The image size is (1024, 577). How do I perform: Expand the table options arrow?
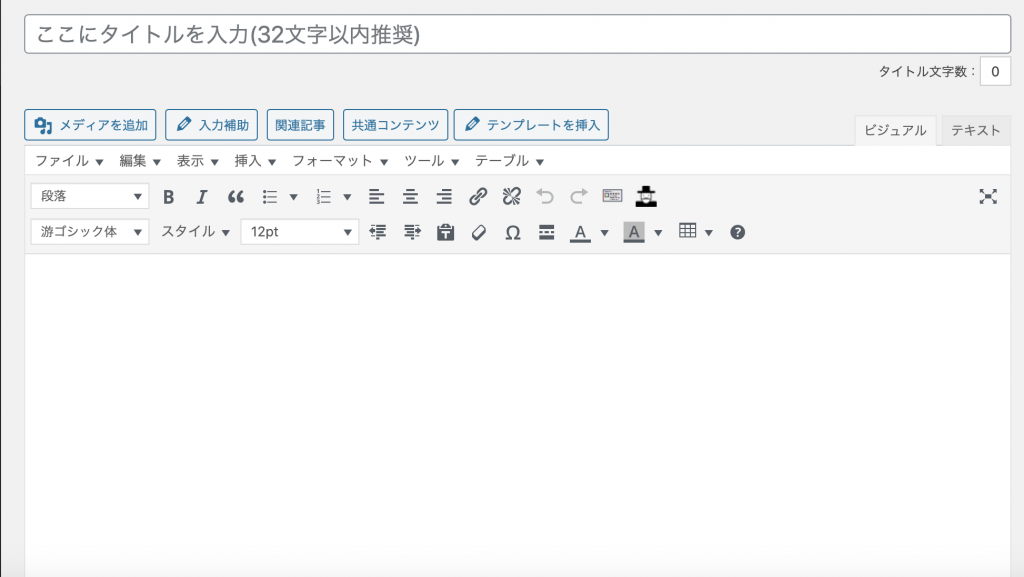(709, 232)
